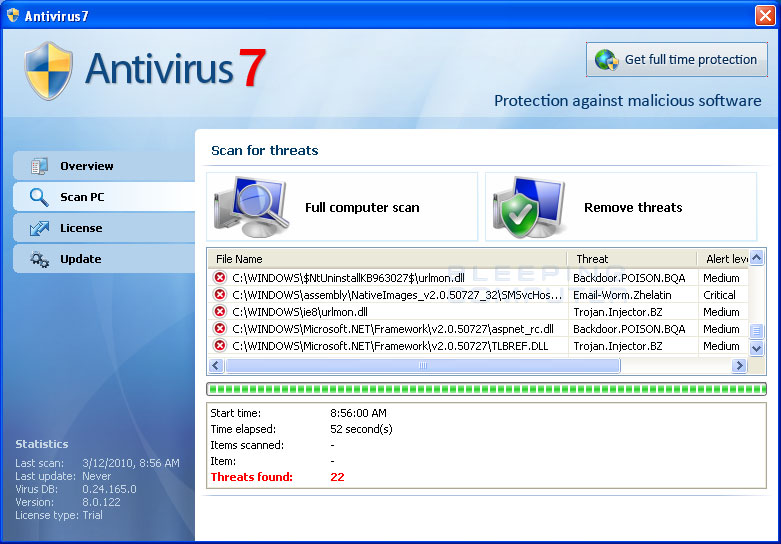Viewport: 781px width, 544px height.
Task: Close the Antivirus7 window
Action: [x=765, y=15]
